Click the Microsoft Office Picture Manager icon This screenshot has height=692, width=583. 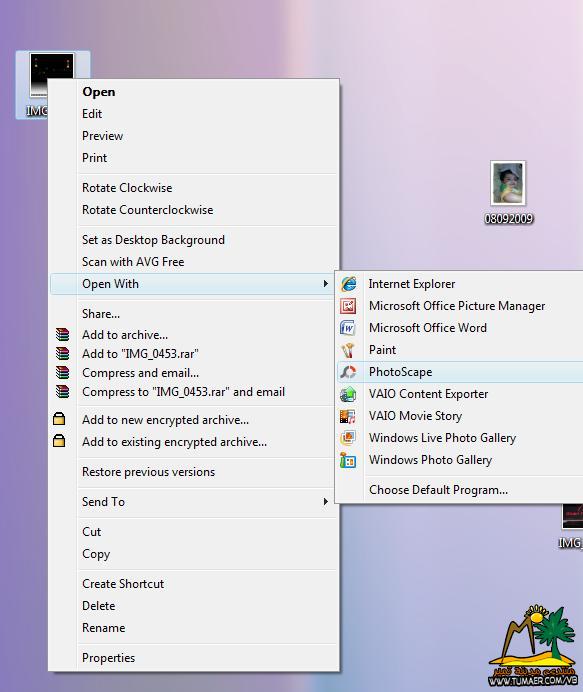point(348,306)
